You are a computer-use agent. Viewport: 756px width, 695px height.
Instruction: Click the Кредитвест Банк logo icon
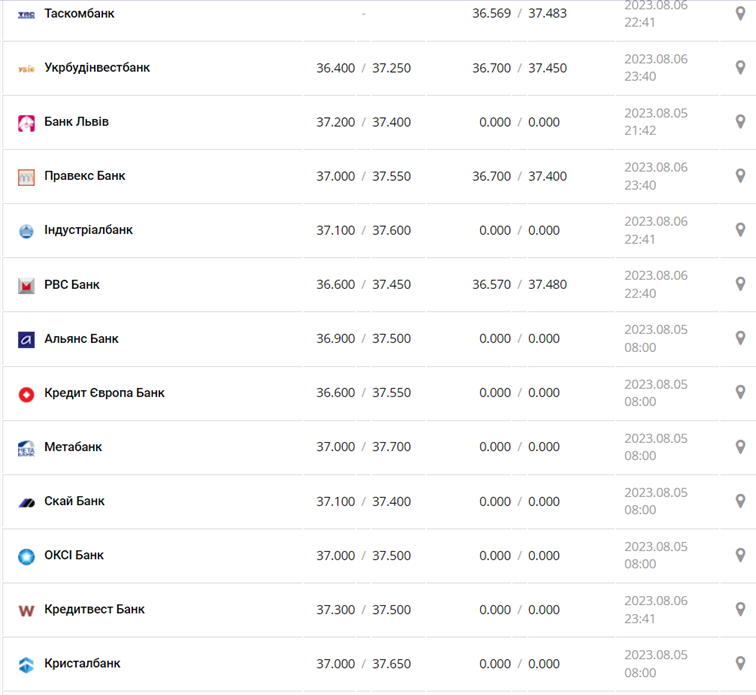[27, 610]
